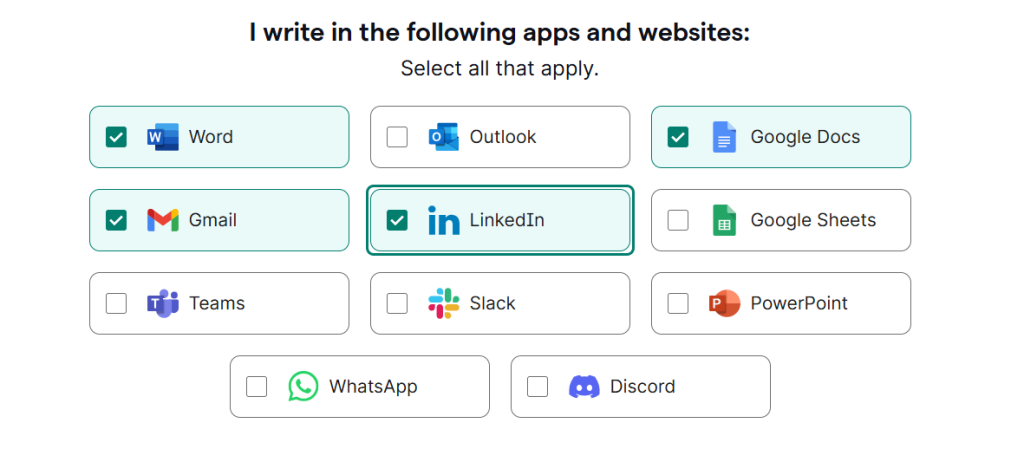Click the WhatsApp logo icon
1024x462 pixels.
[303, 386]
